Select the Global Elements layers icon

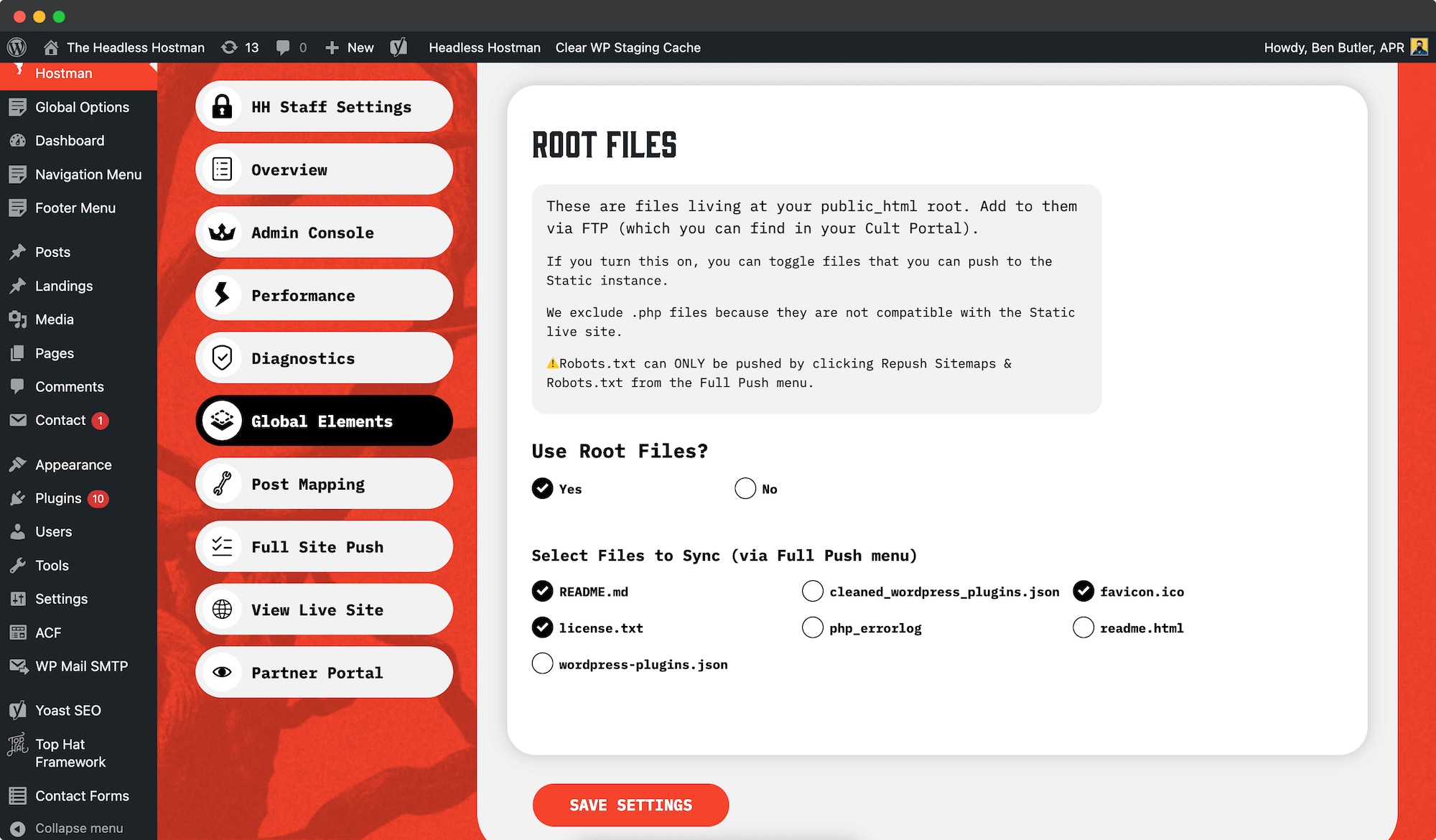point(222,421)
